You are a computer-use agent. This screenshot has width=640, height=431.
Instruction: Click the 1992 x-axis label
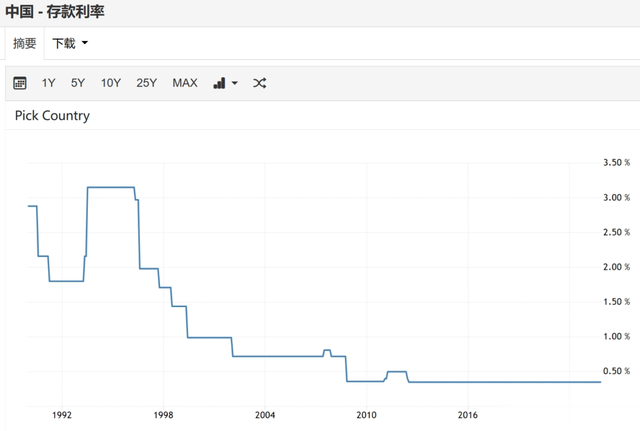[x=62, y=415]
